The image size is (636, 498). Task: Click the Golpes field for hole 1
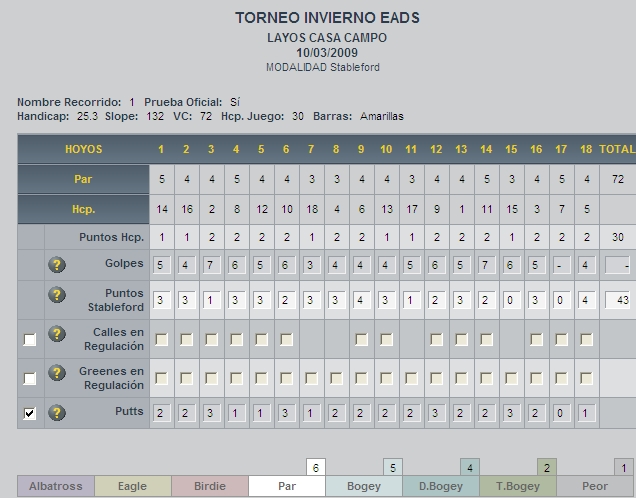tap(162, 265)
